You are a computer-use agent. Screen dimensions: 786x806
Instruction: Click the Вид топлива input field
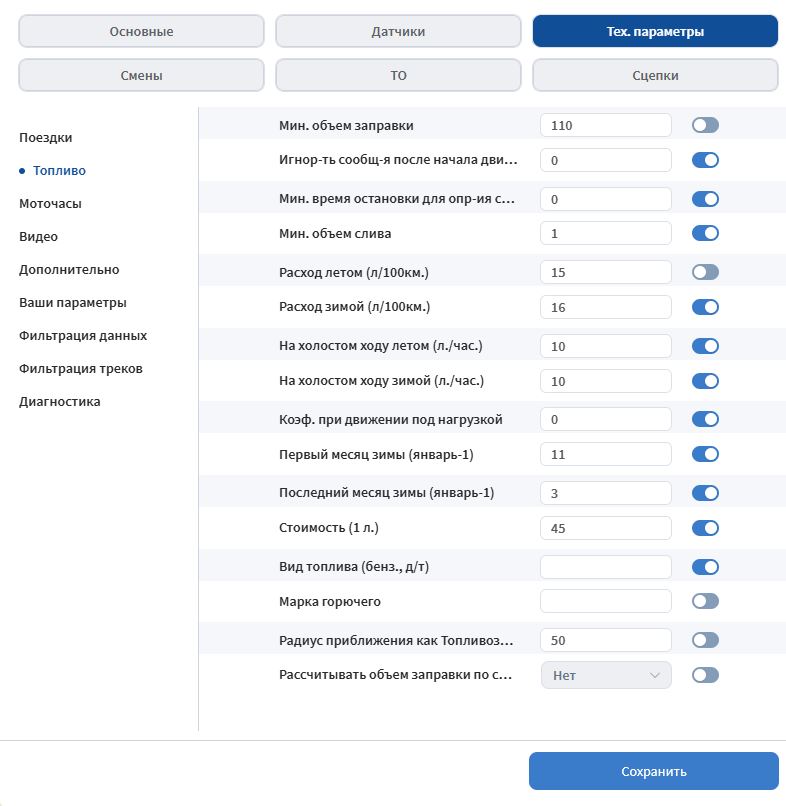pos(605,567)
